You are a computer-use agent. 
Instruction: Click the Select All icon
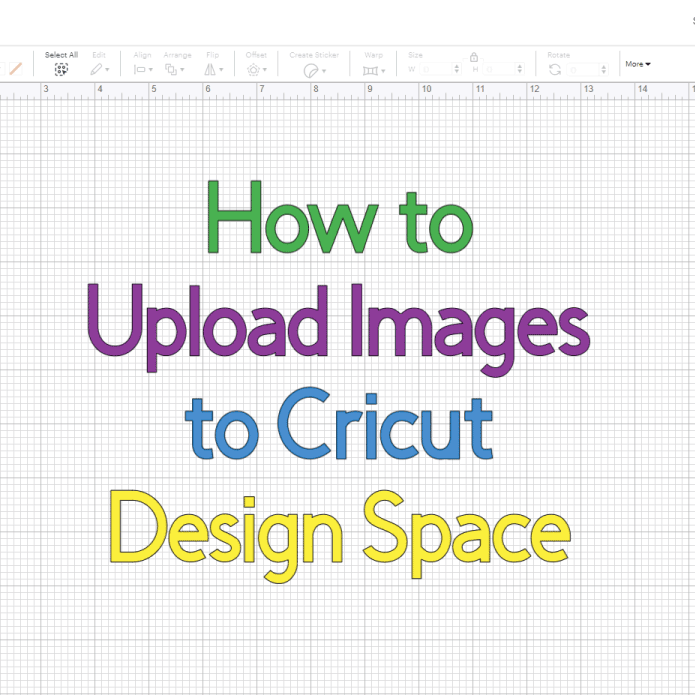[61, 69]
